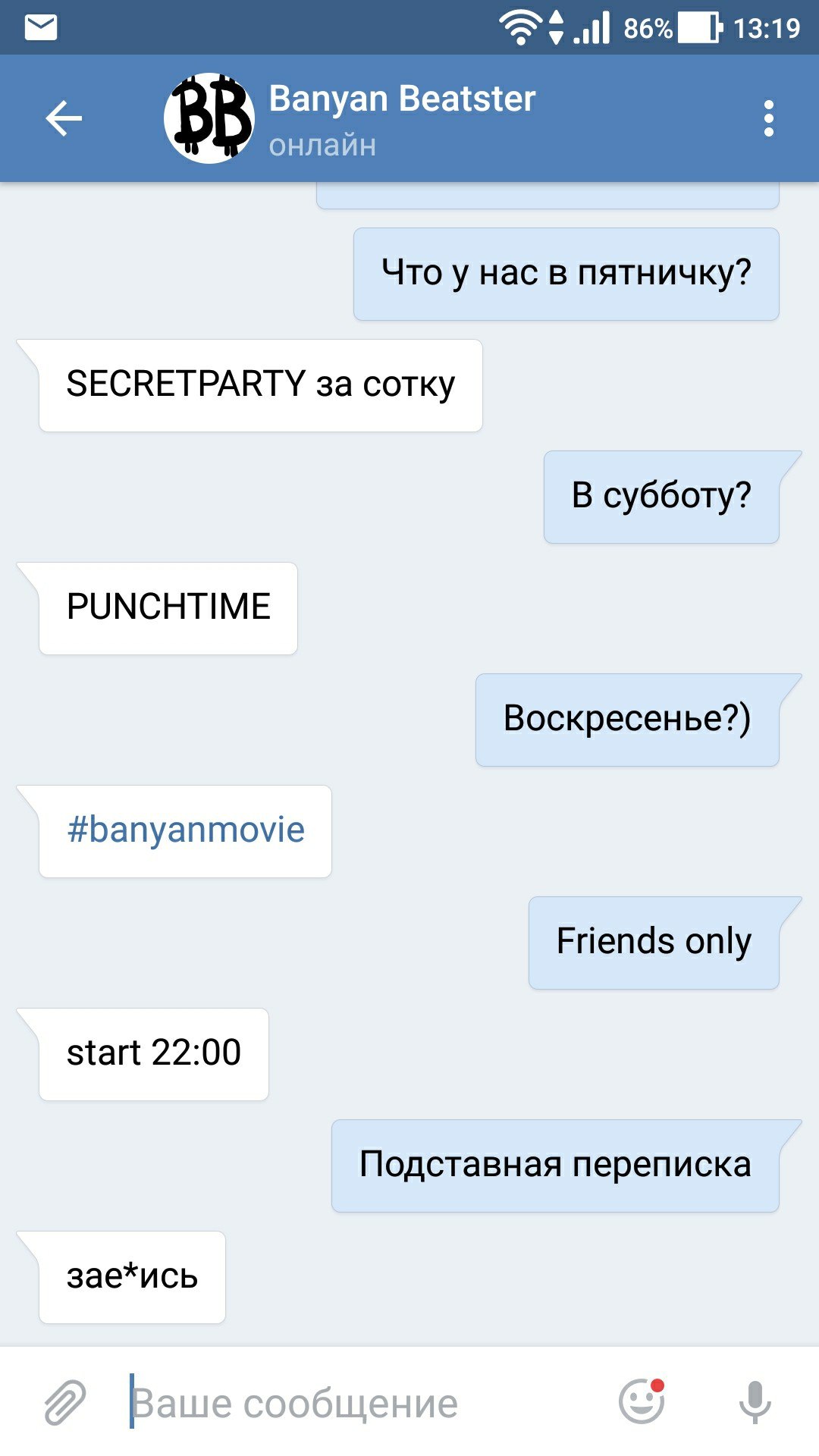Select the 'start 22:00' message

[x=154, y=1054]
